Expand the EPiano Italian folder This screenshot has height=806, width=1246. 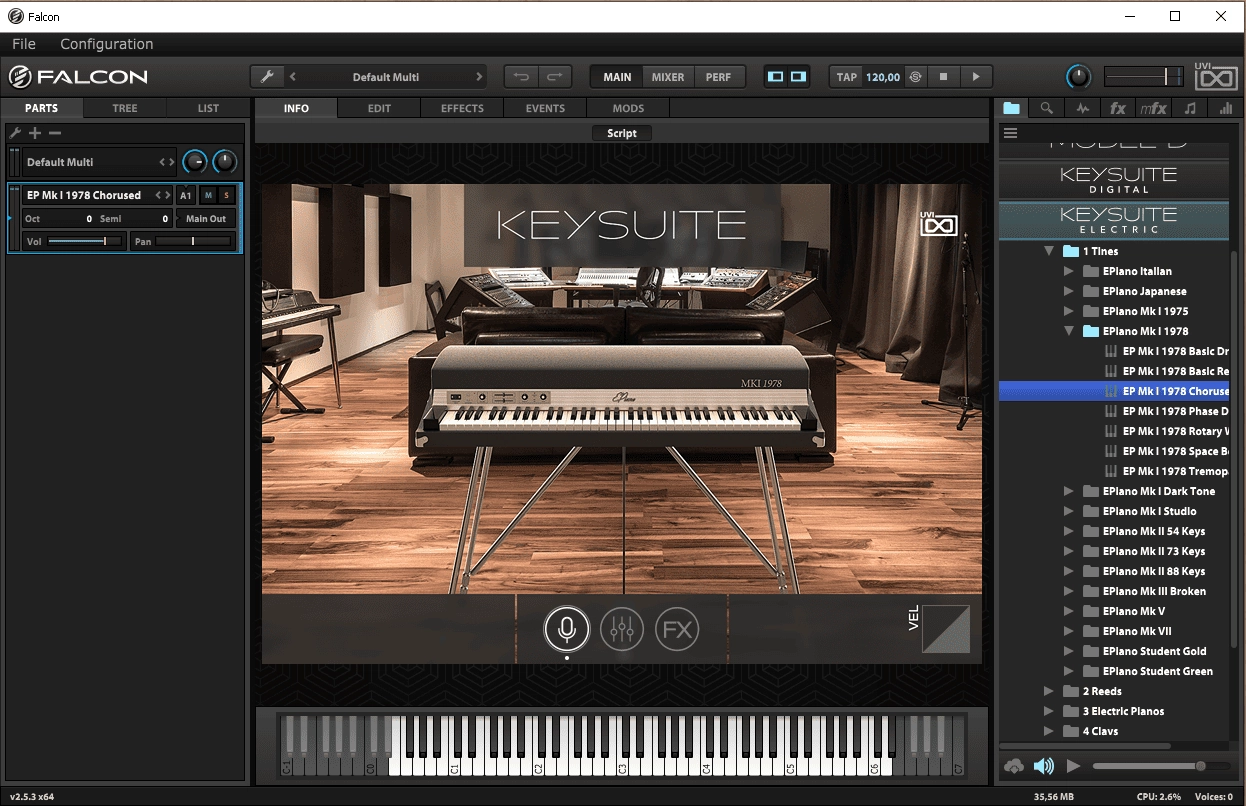[x=1069, y=271]
